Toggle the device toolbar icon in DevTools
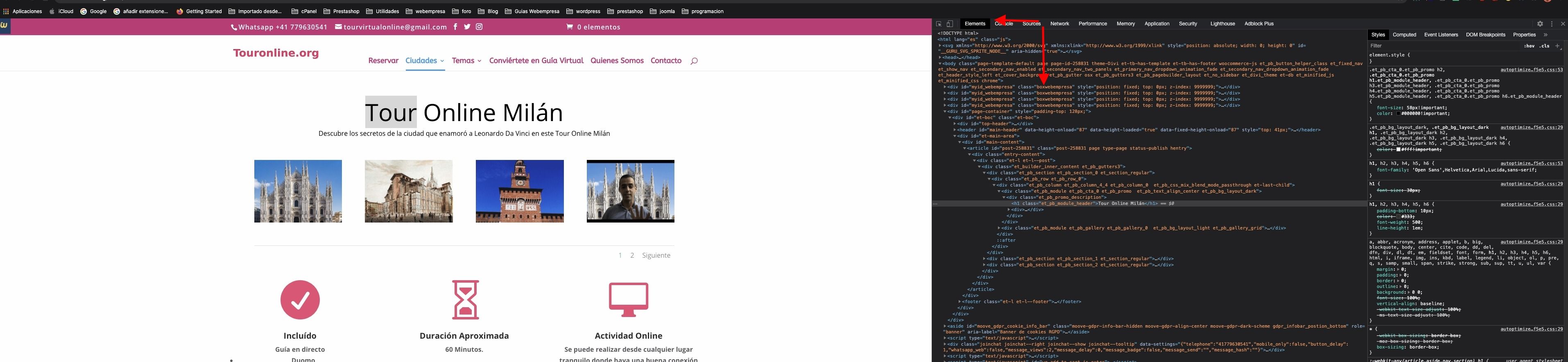Screen dimensions: 1568x362 950,24
